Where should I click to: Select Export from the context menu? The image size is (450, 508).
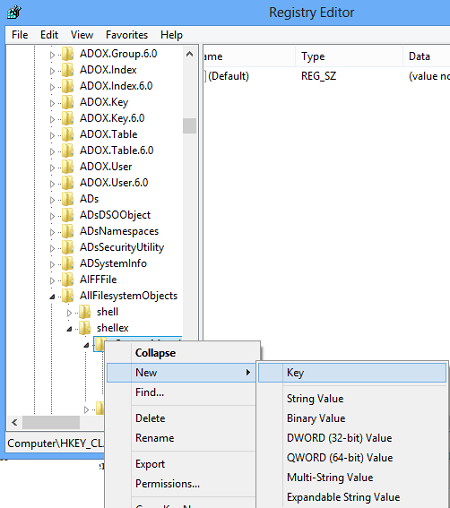point(182,464)
